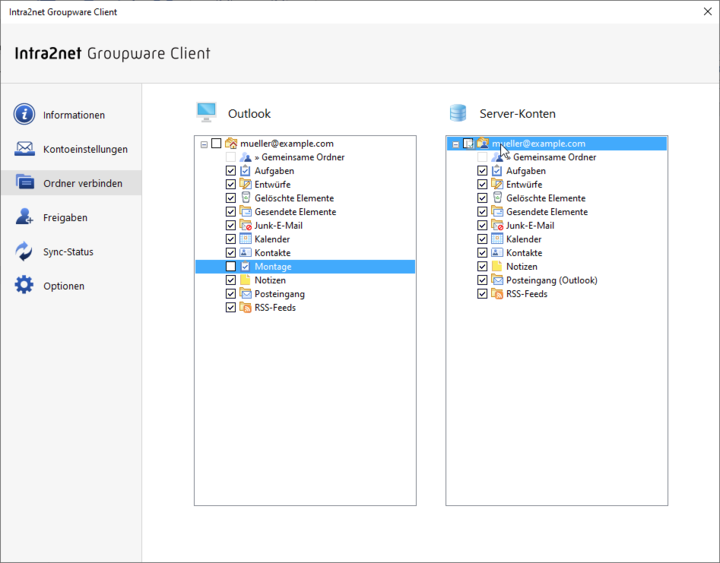The image size is (720, 563).
Task: Click the Posteingang inbox icon in Outlook
Action: point(246,293)
